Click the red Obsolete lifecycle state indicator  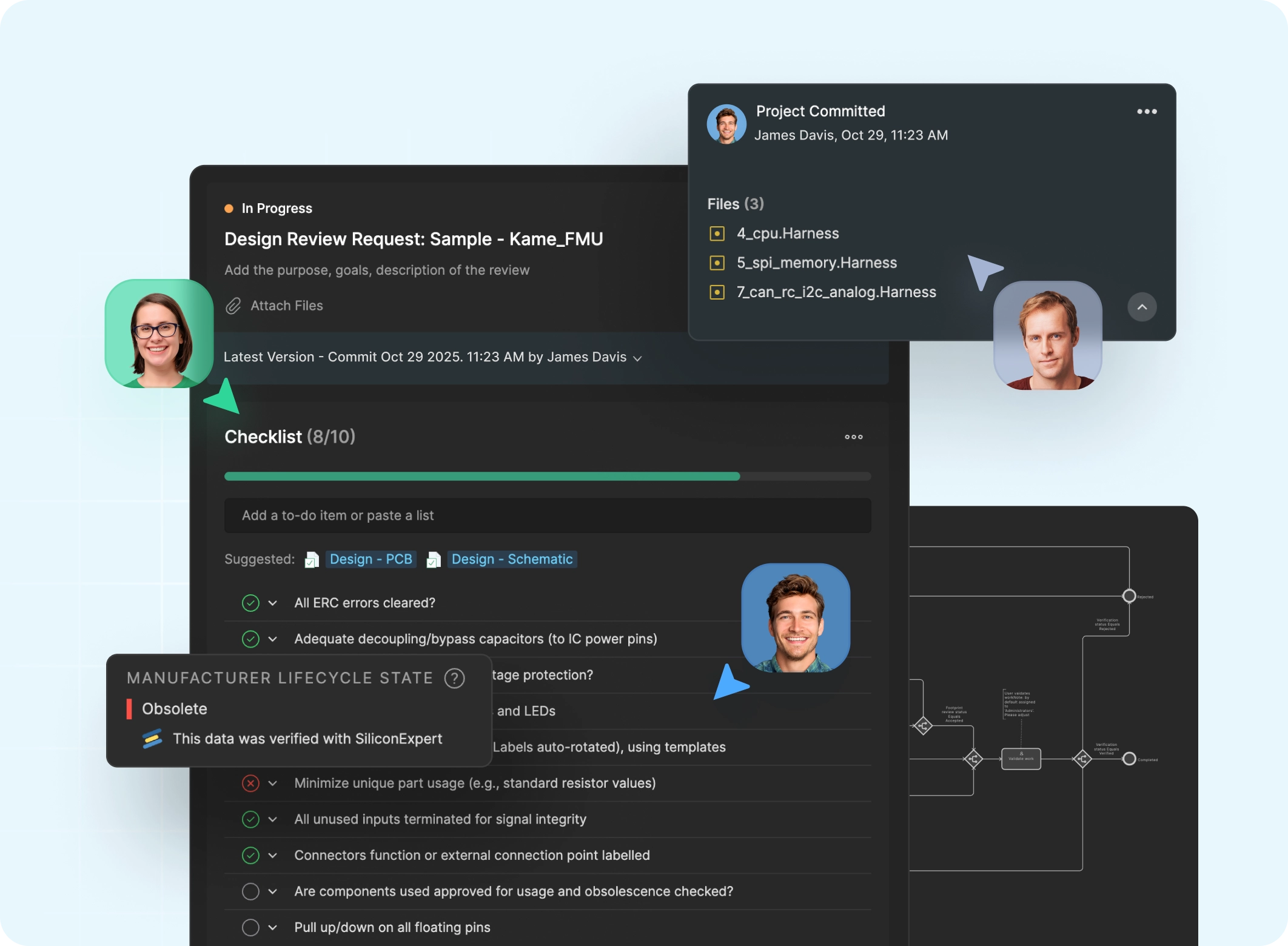(129, 709)
